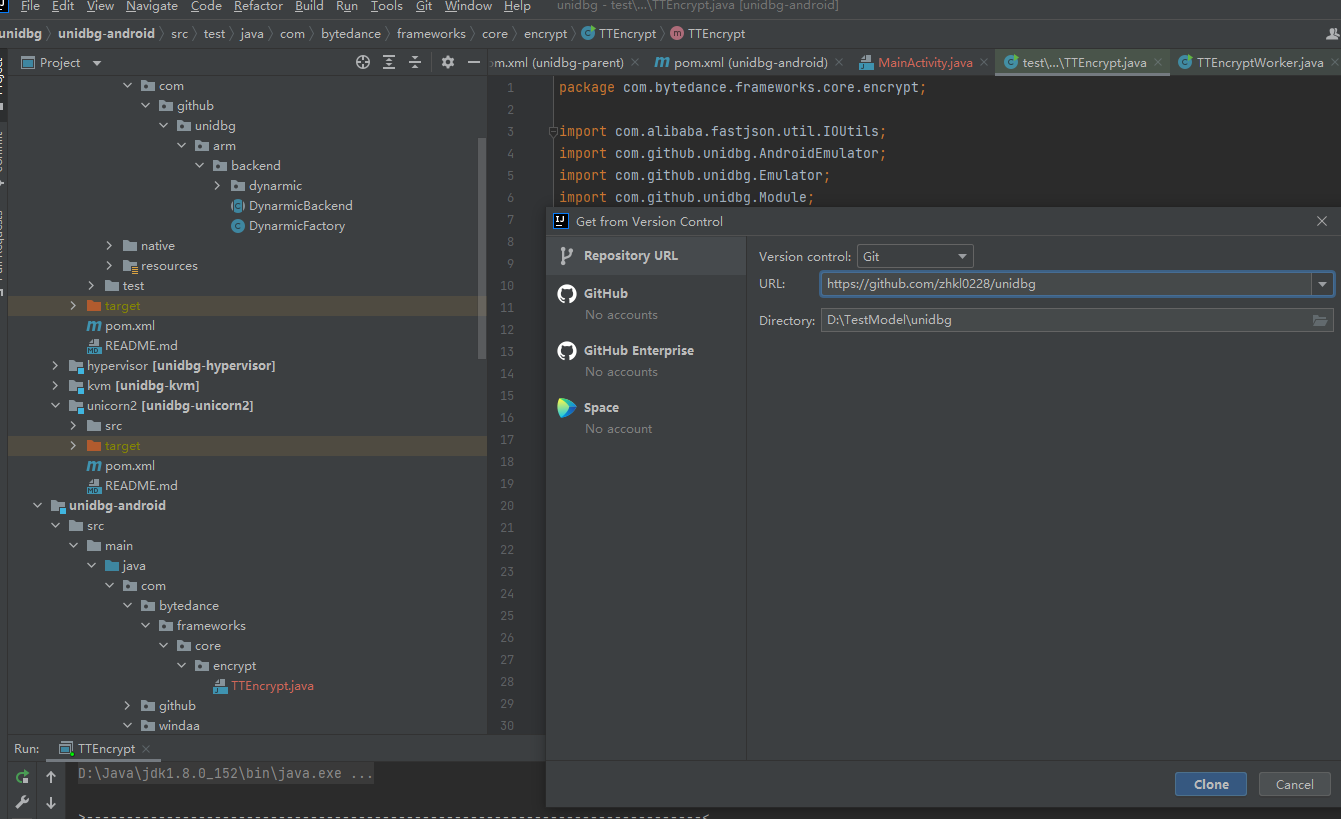
Task: Collapse all nodes in Project panel
Action: [415, 62]
